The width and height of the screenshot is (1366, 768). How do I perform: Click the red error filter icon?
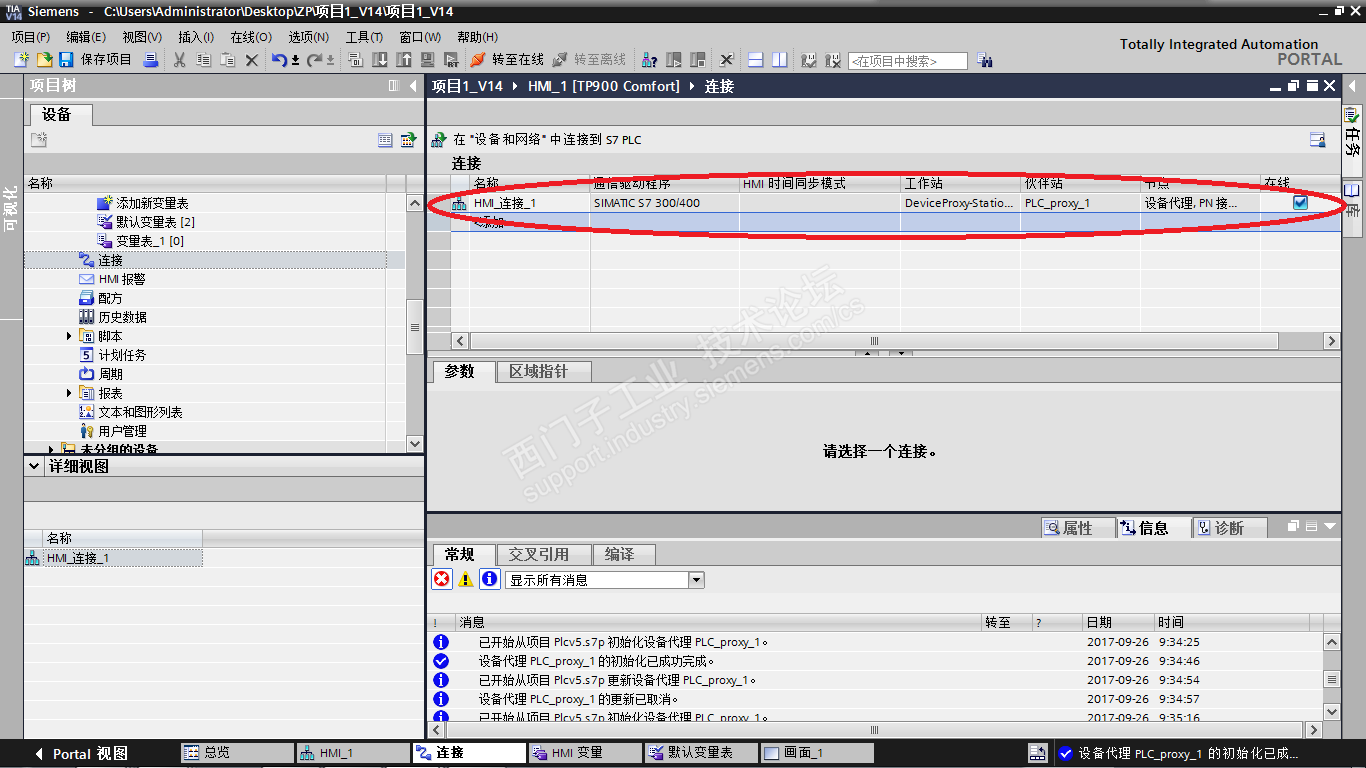(x=442, y=579)
